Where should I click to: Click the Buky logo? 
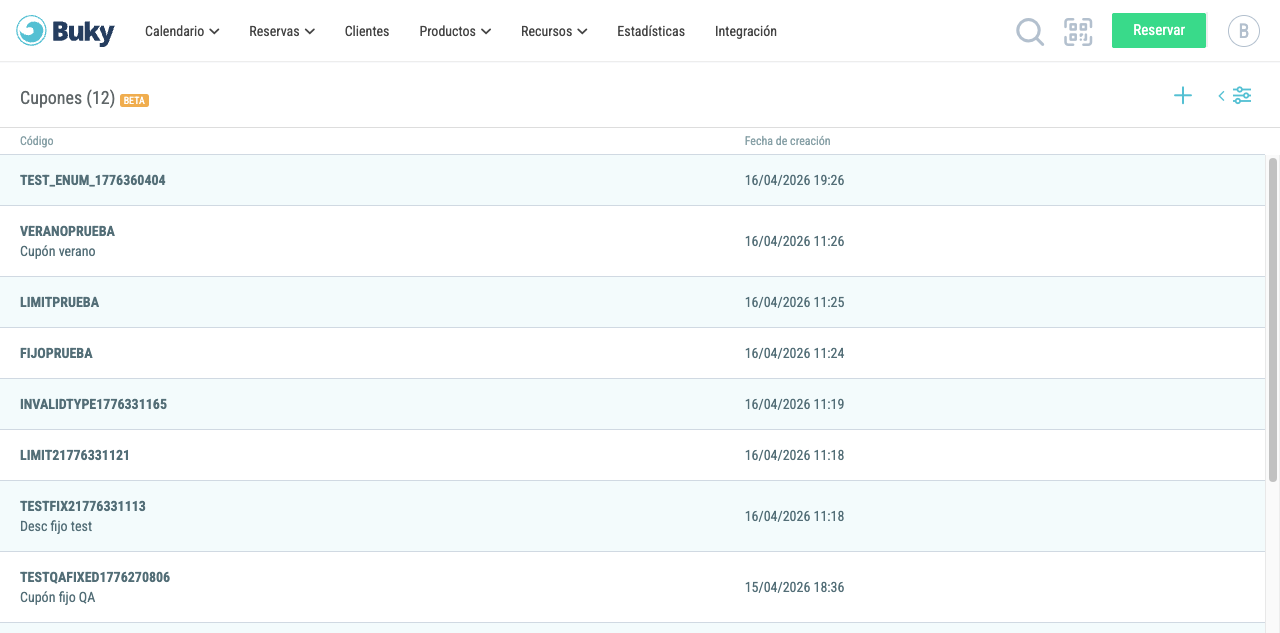coord(66,32)
